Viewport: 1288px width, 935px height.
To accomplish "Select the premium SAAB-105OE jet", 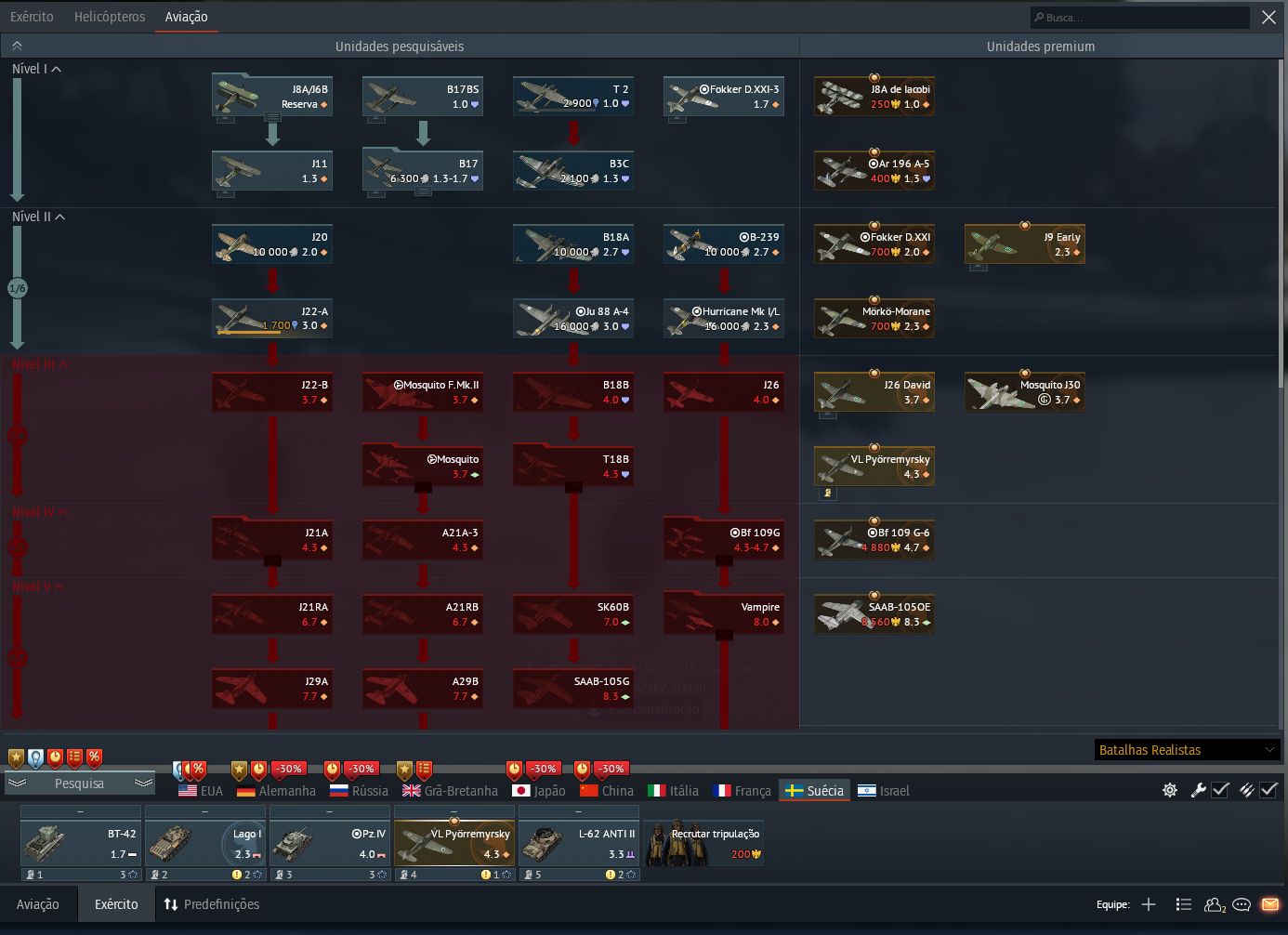I will click(874, 614).
